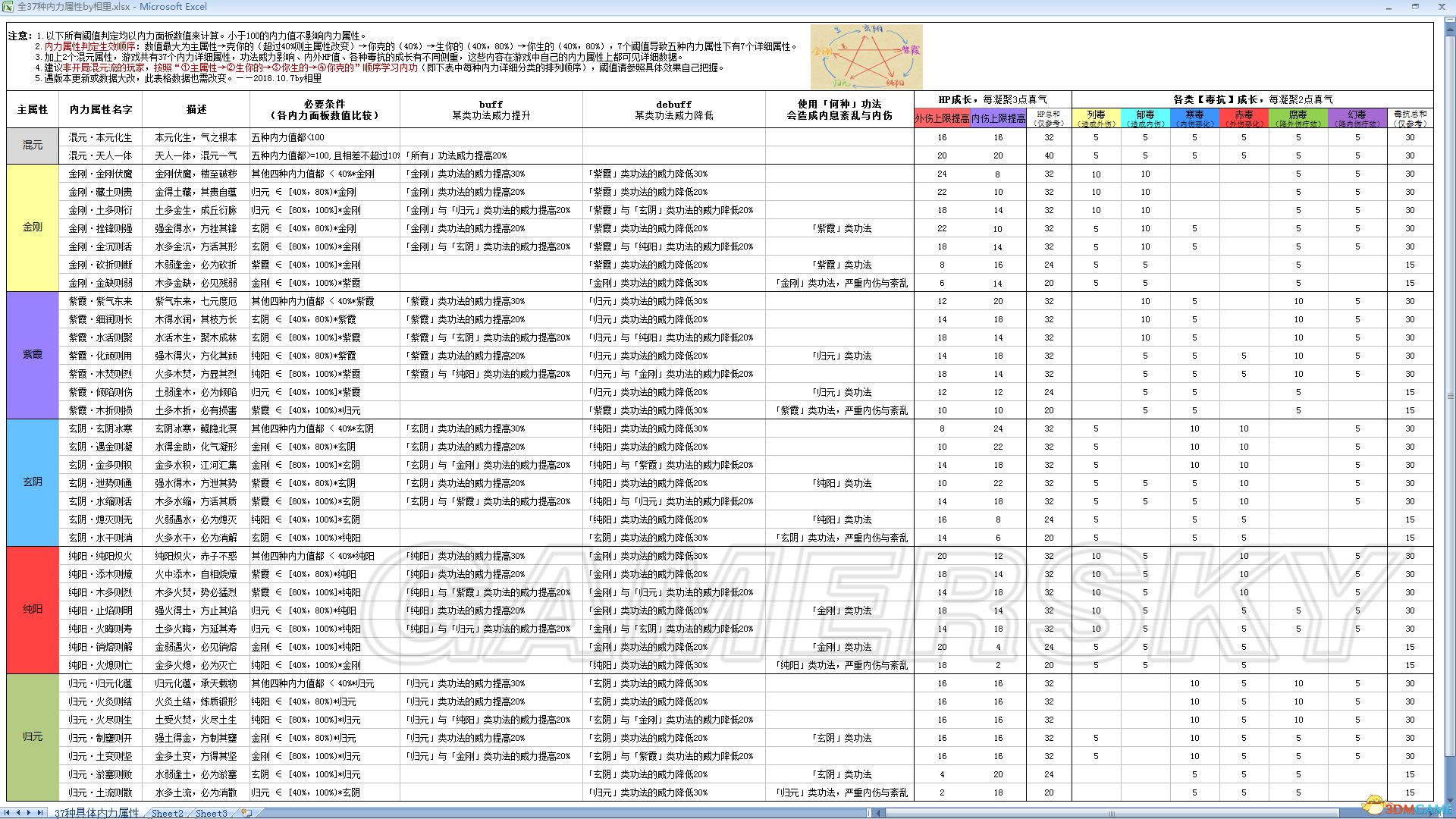Select the 五种内力值都<100 condition cell
Screen dimensions: 1456x819
(325, 137)
